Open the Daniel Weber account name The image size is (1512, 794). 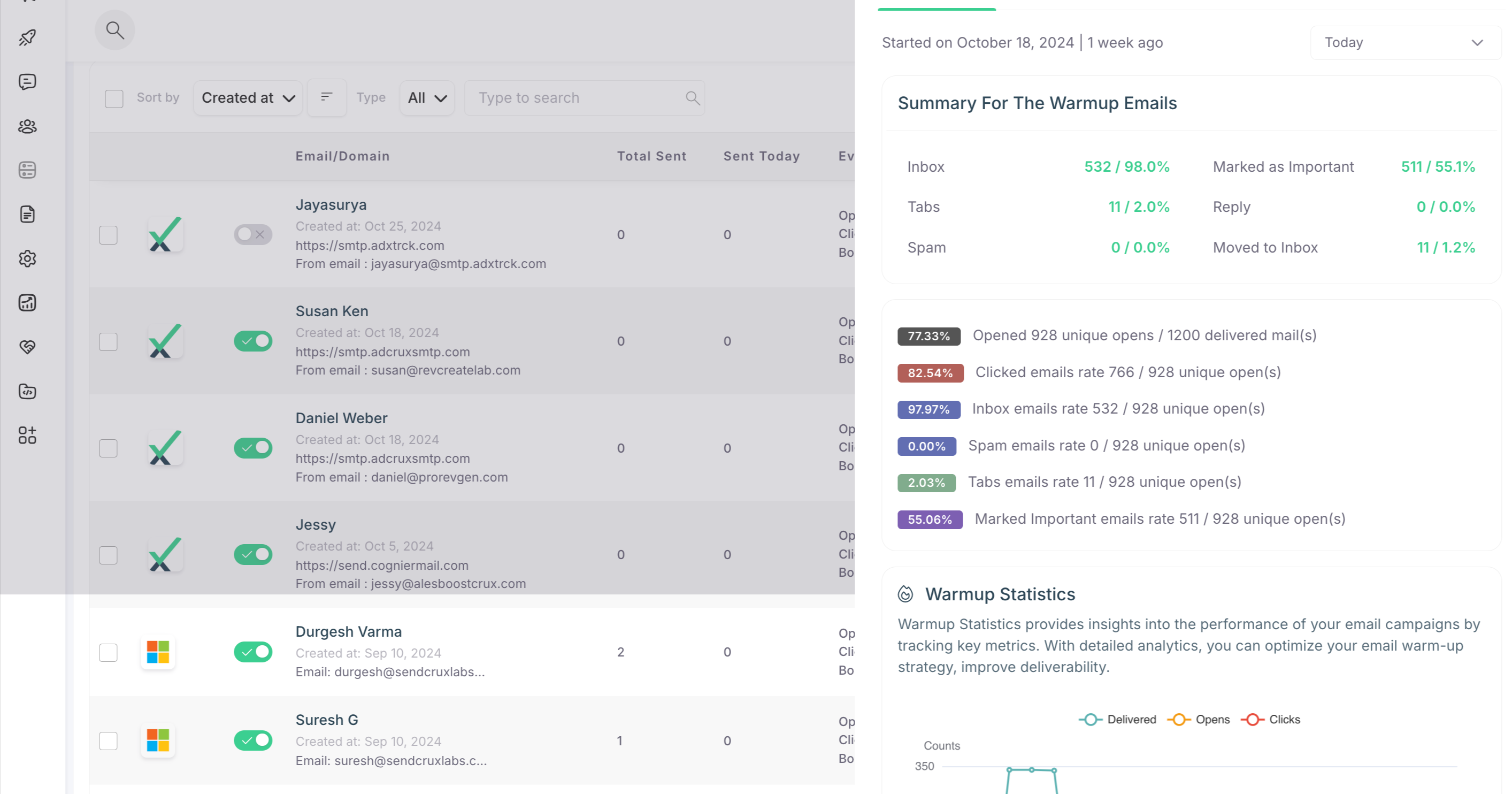[341, 418]
